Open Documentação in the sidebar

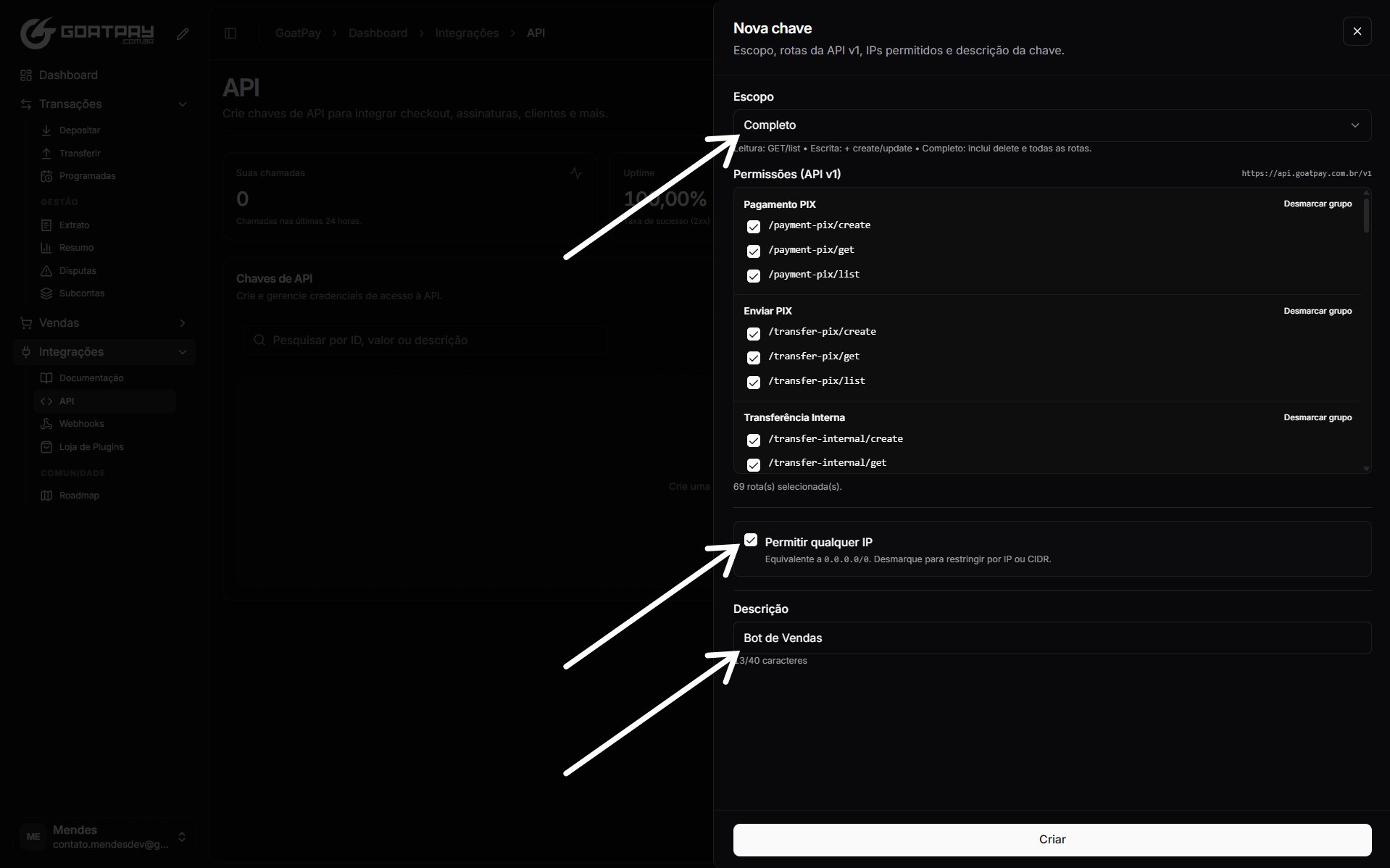(104, 378)
